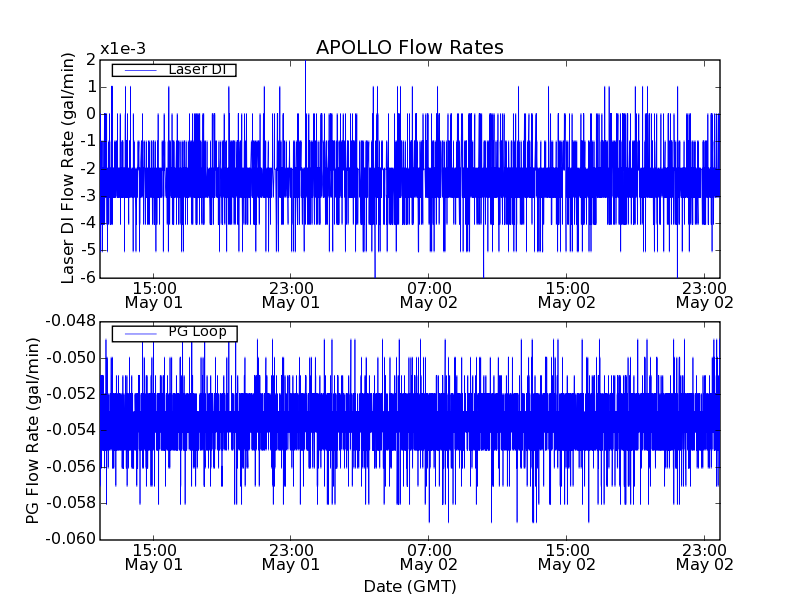Select the "Laser DI Flow Rate (gal/min)" y-axis label

point(68,168)
